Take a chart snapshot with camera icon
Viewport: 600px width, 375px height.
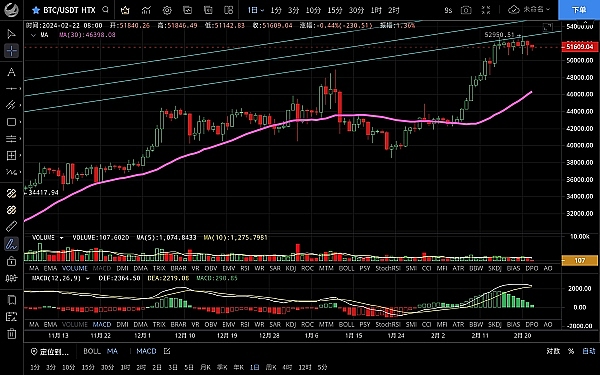(466, 10)
